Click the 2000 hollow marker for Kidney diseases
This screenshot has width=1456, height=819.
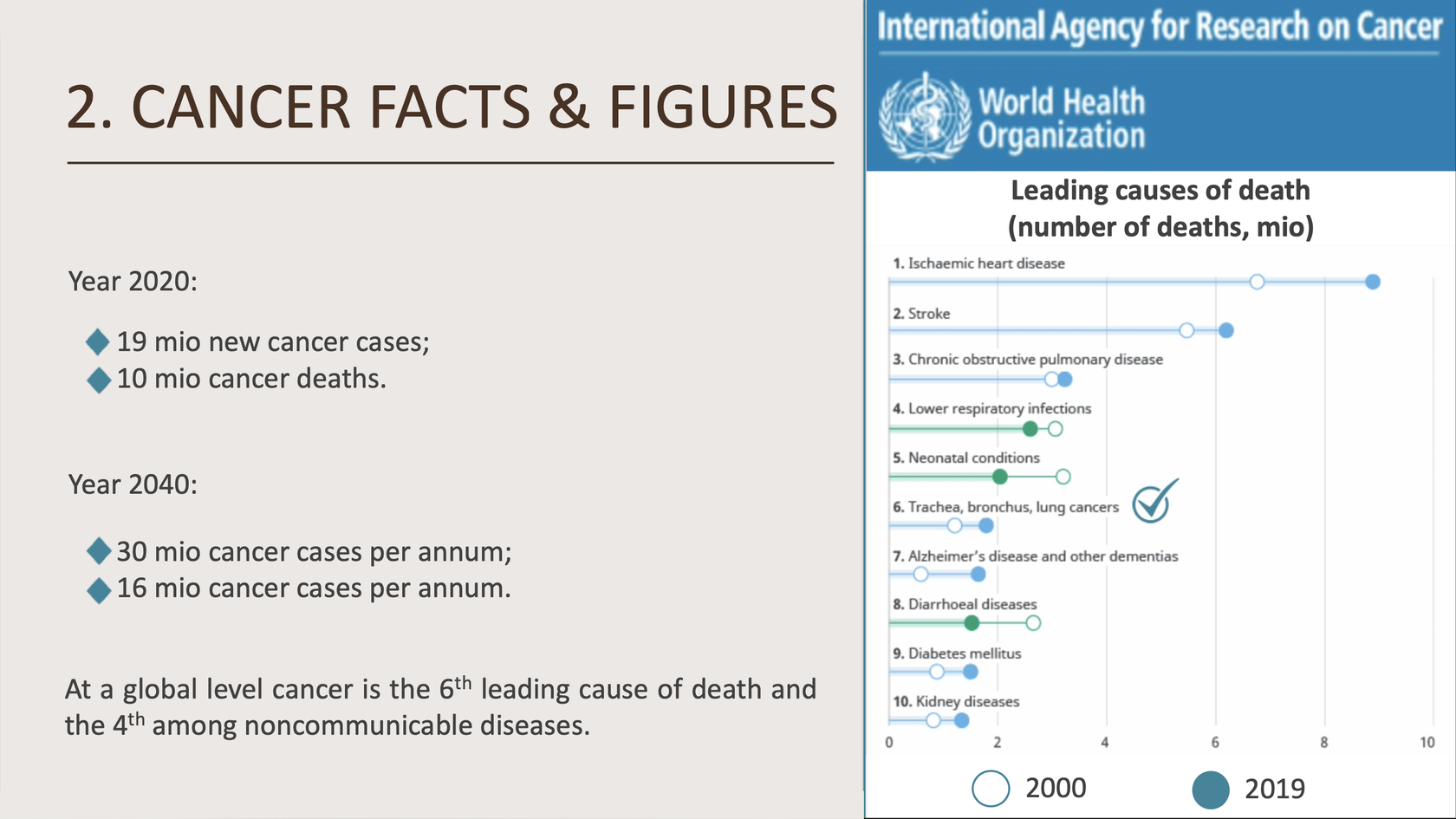(933, 720)
